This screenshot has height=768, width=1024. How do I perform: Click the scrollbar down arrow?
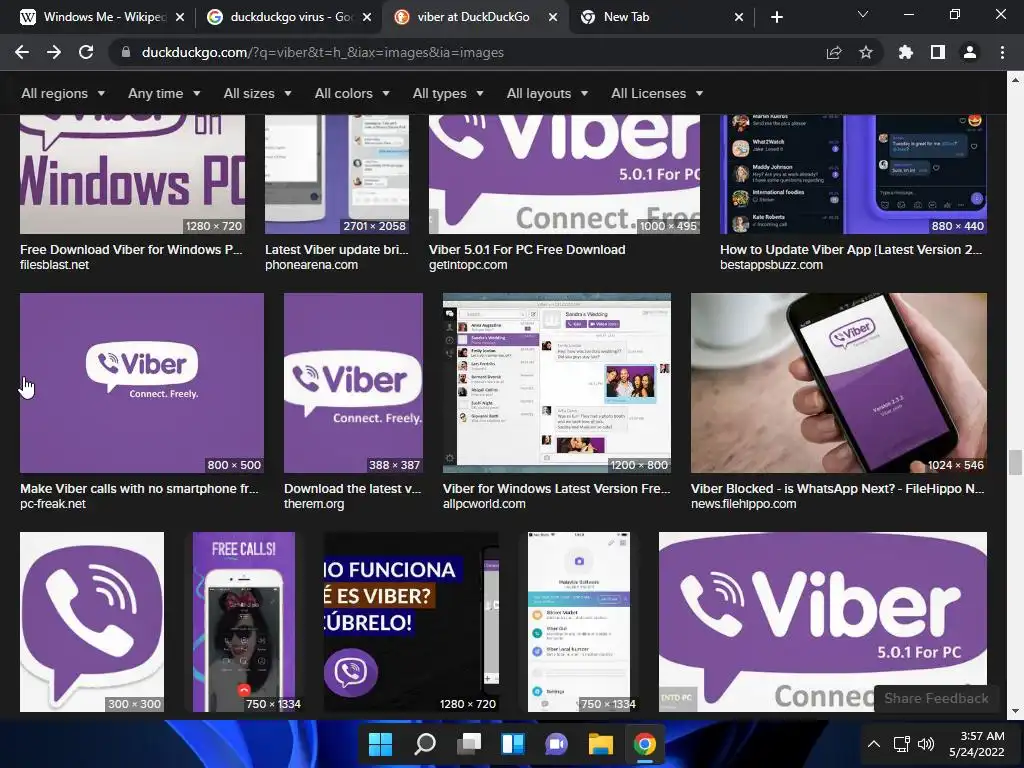point(1015,712)
